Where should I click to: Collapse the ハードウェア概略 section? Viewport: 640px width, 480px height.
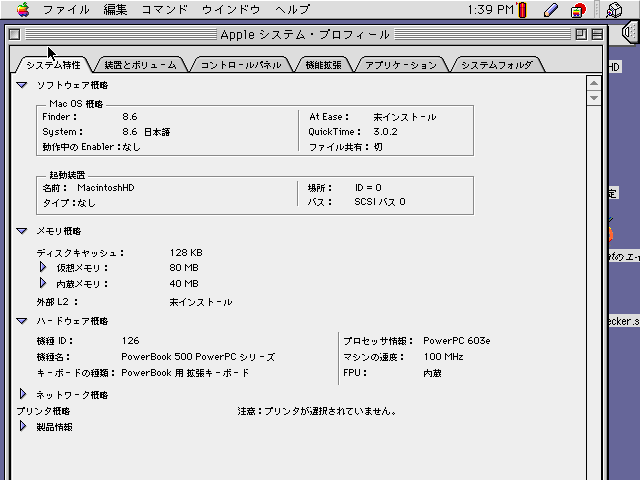point(22,321)
